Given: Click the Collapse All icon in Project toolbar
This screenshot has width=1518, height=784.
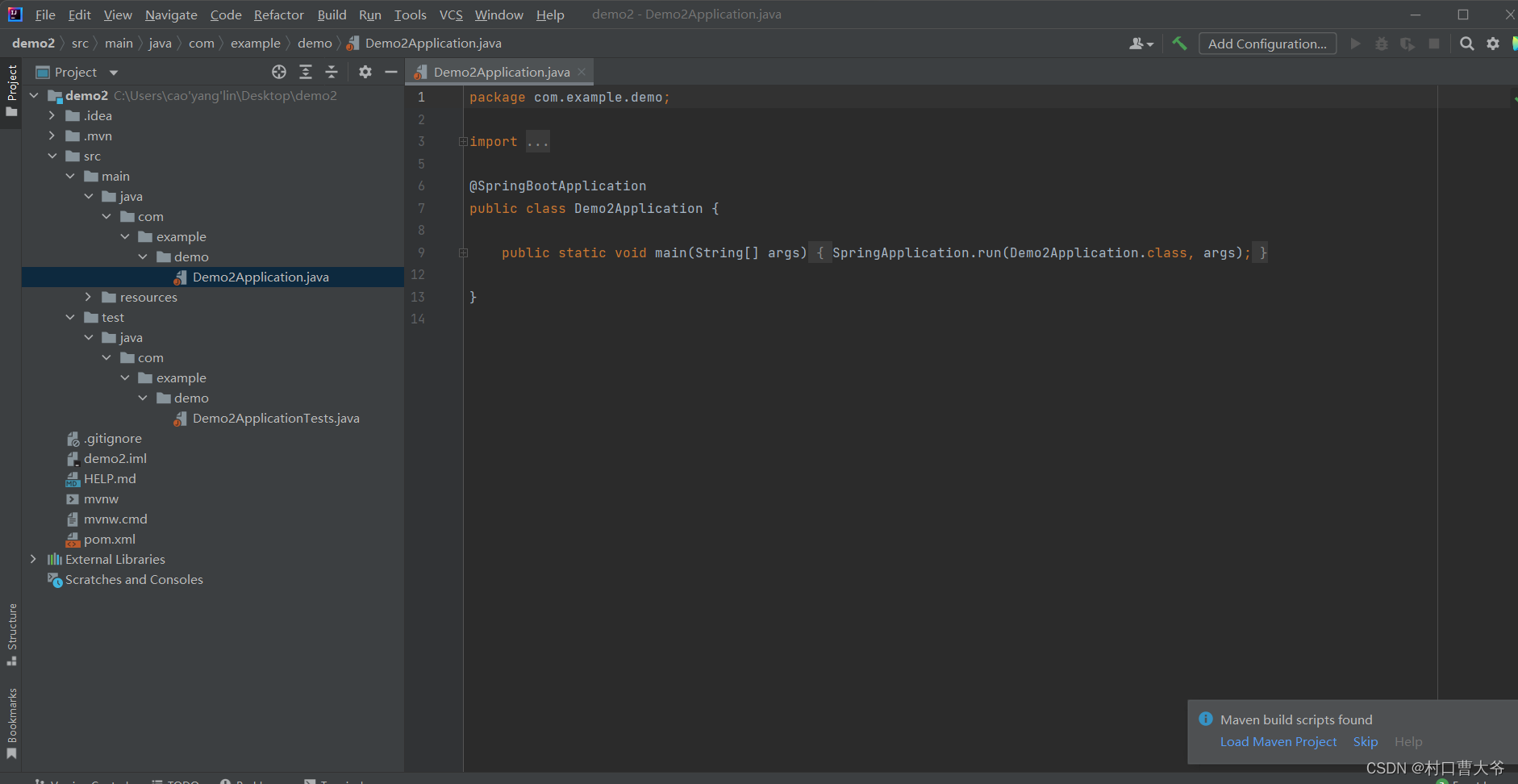Looking at the screenshot, I should point(332,72).
